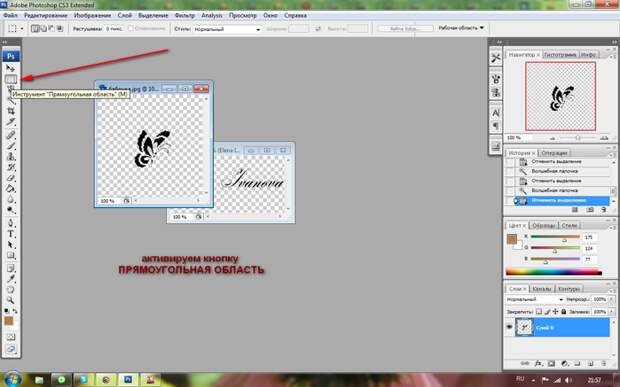Toggle lock transparent pixels option
This screenshot has width=620, height=387.
click(x=539, y=311)
